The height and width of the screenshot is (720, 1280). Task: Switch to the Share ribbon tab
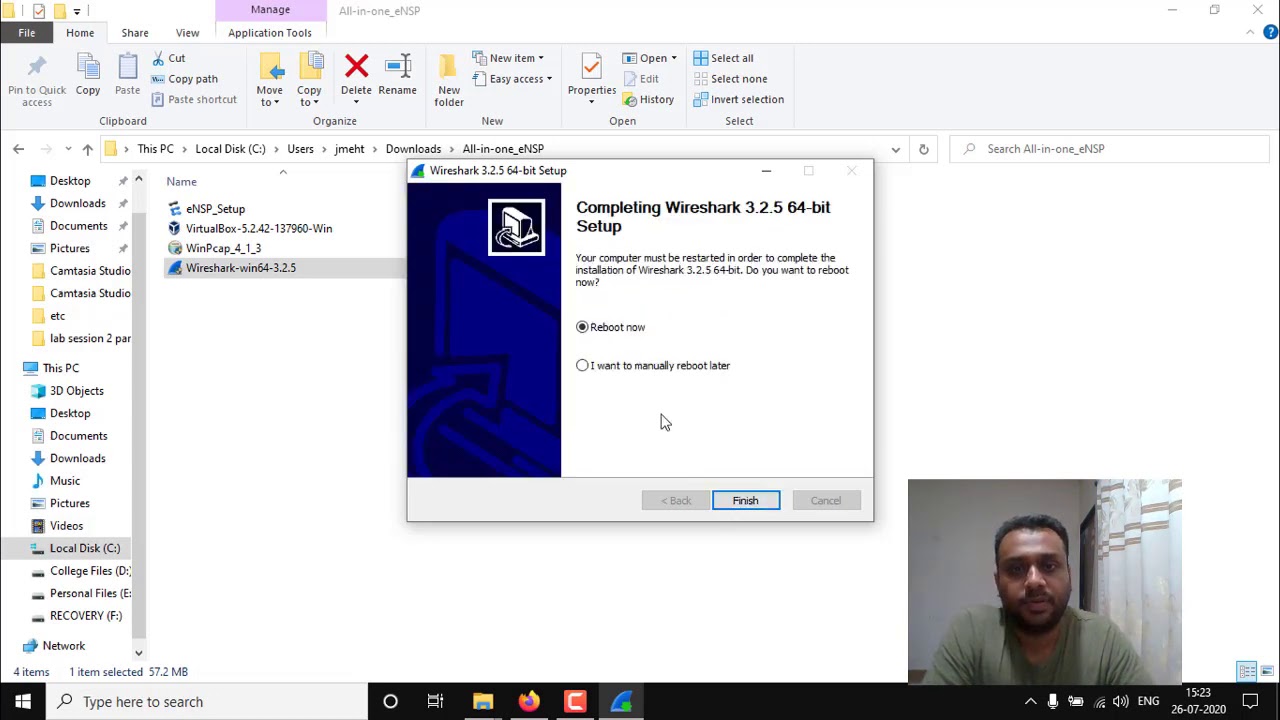[135, 33]
